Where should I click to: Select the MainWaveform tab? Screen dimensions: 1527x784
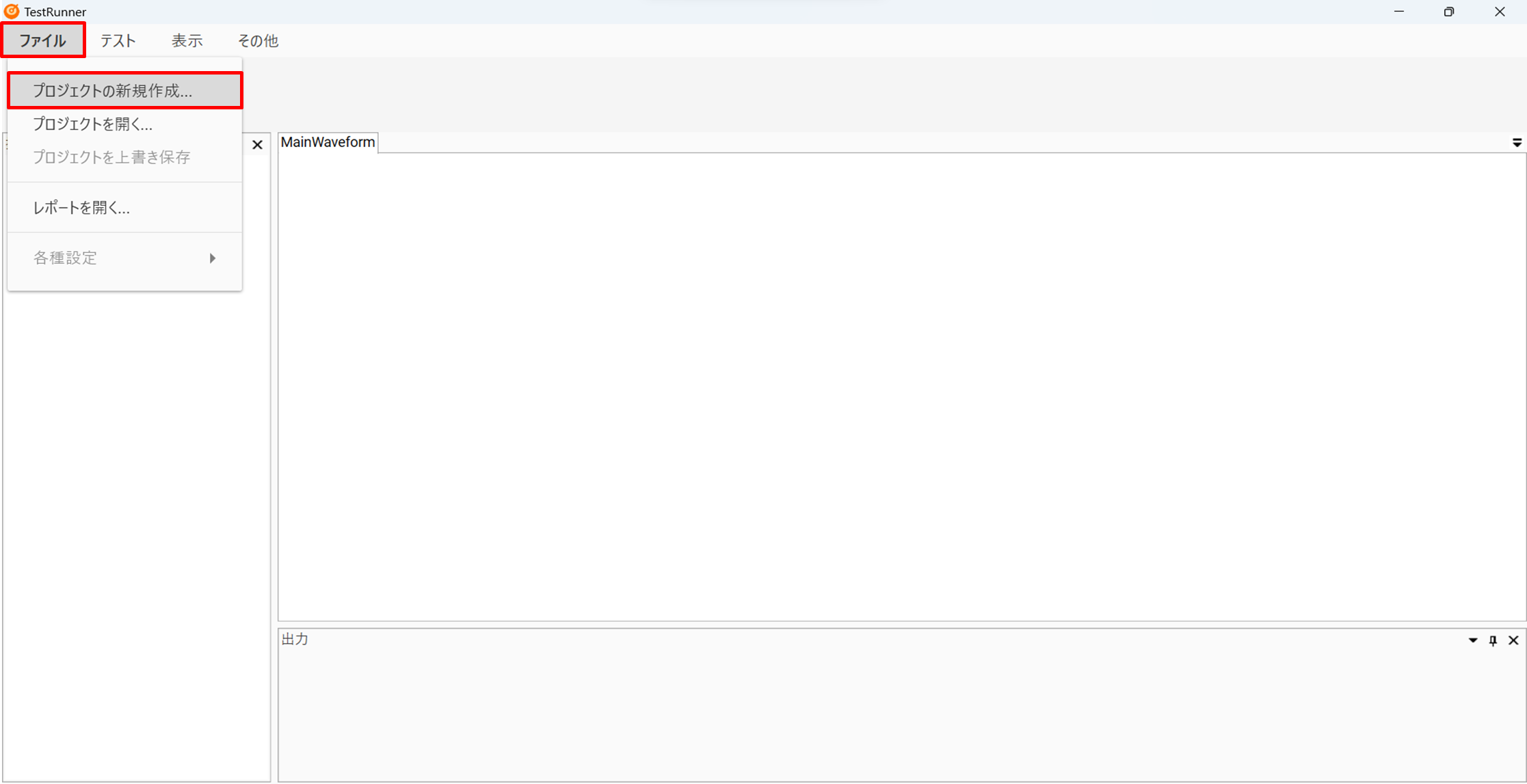pyautogui.click(x=328, y=142)
